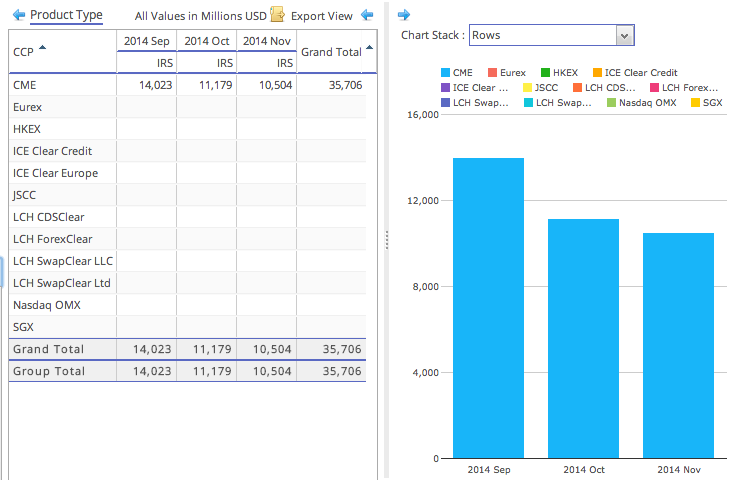Select the SGX row label
This screenshot has width=752, height=480.
click(x=23, y=327)
